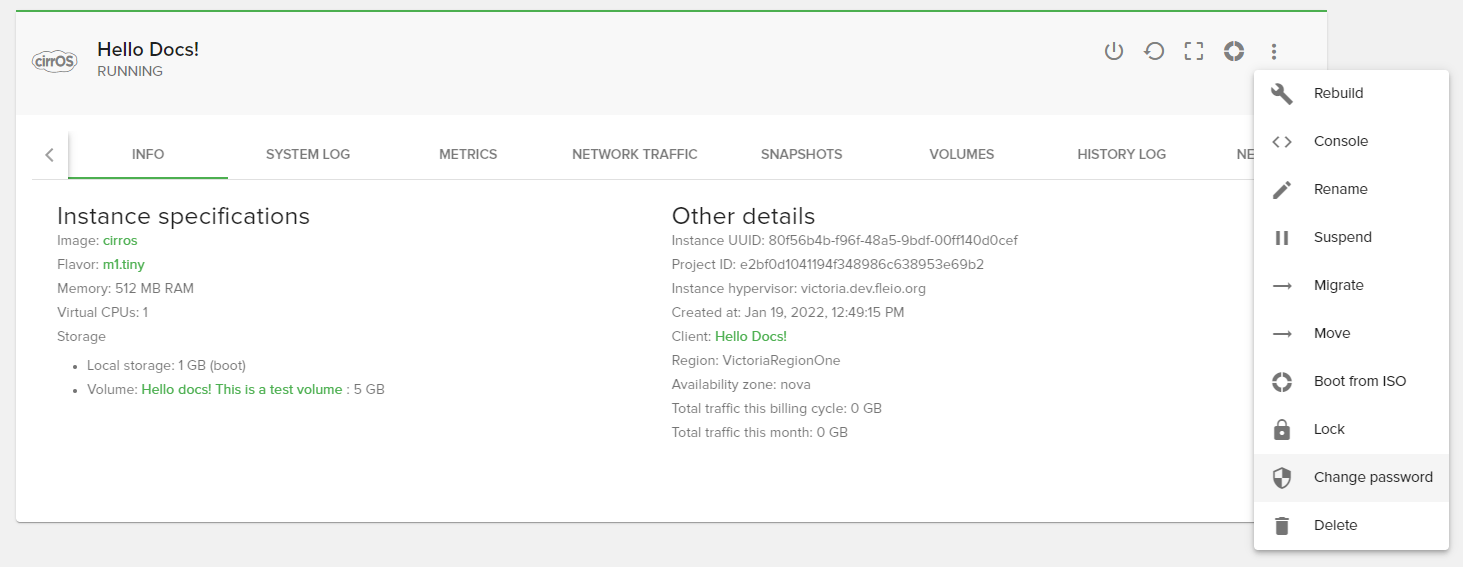Switch to the System Log tab
The height and width of the screenshot is (567, 1463).
[308, 154]
